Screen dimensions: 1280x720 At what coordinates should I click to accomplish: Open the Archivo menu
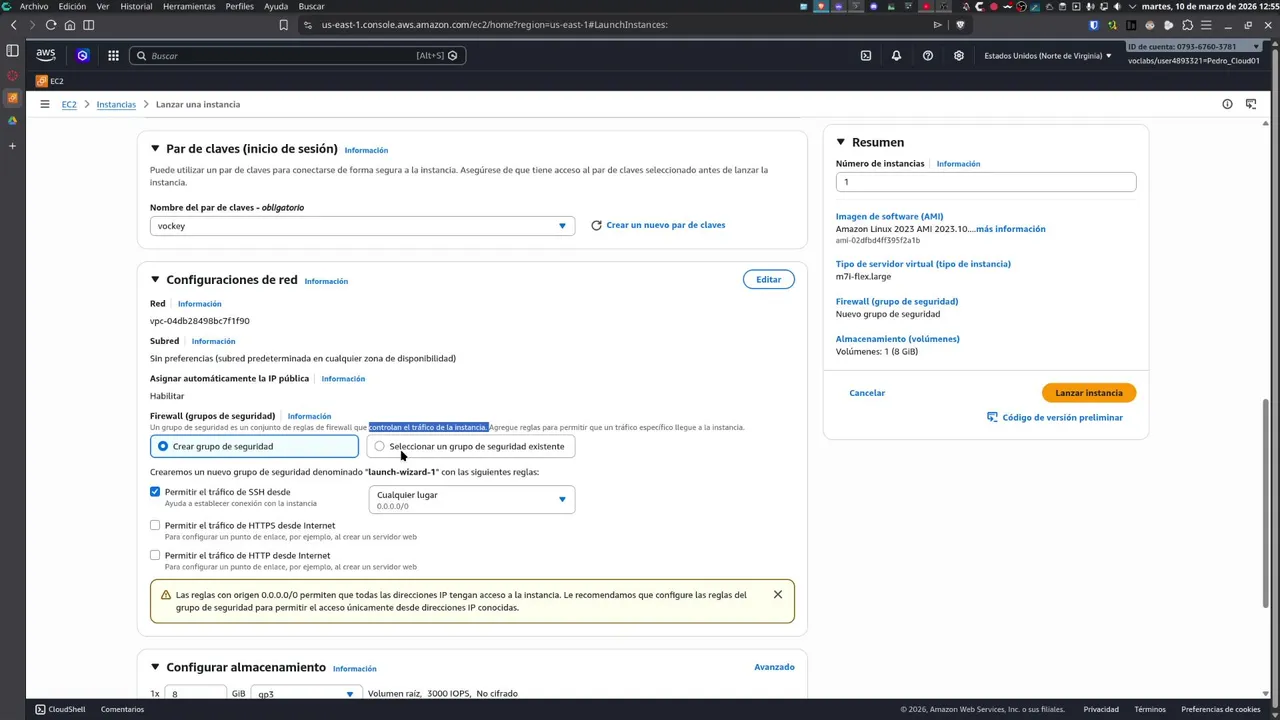click(34, 6)
